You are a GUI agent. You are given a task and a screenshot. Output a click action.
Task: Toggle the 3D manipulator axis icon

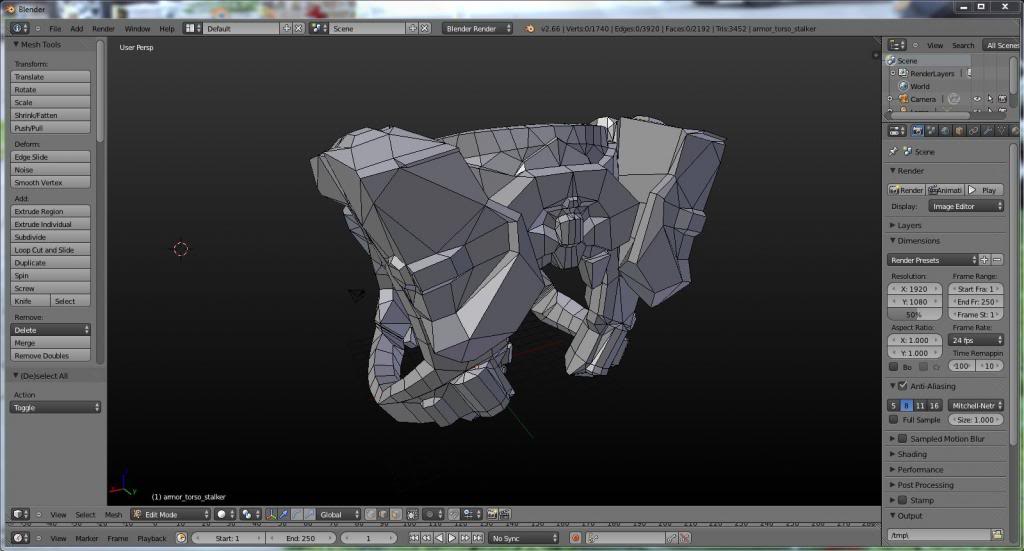point(271,514)
